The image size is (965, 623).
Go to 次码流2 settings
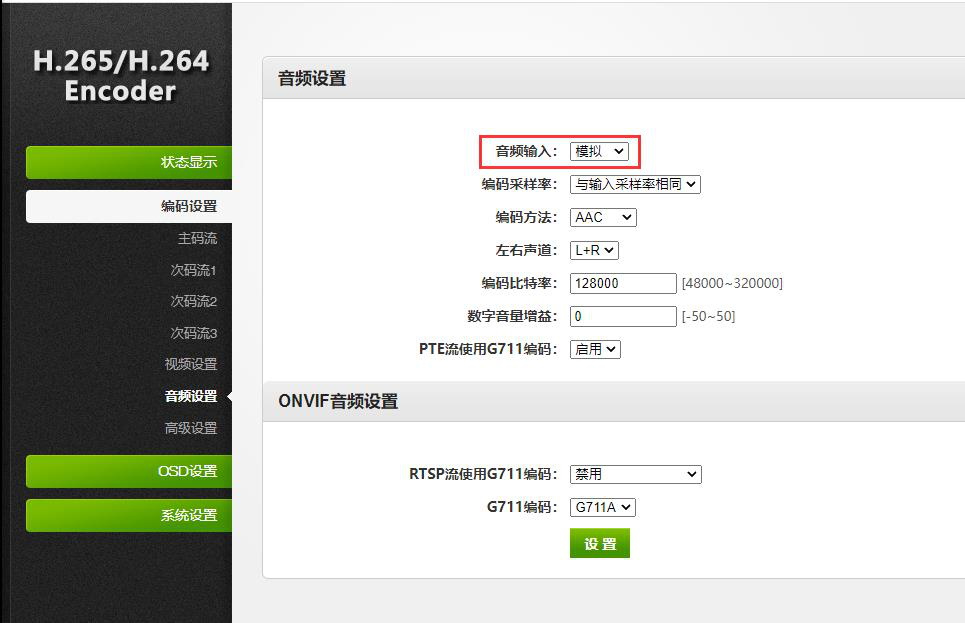pos(194,301)
